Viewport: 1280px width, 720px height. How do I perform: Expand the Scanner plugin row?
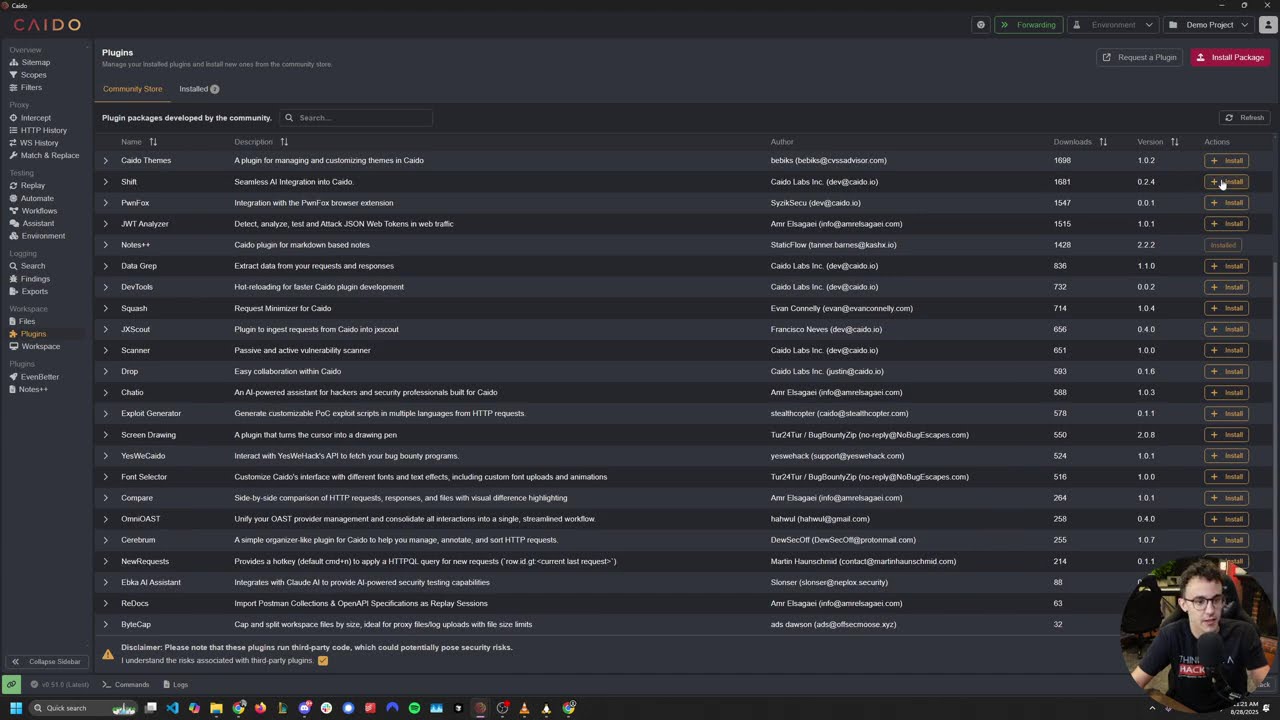click(105, 351)
